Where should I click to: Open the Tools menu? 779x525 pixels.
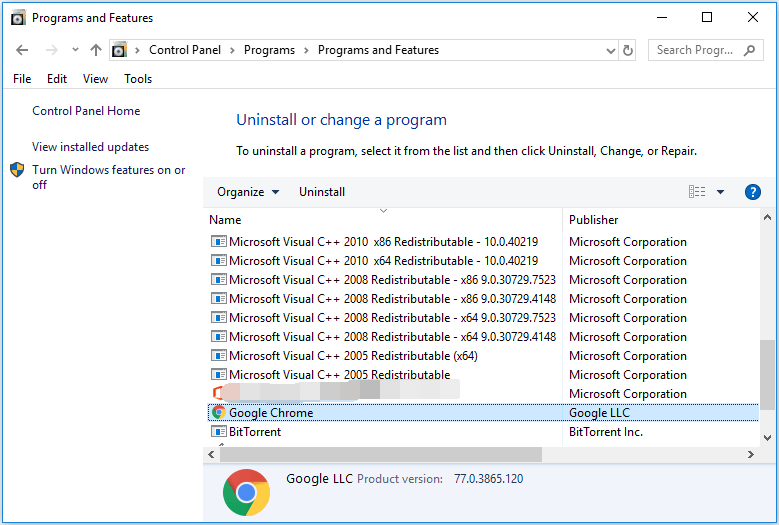coord(138,79)
